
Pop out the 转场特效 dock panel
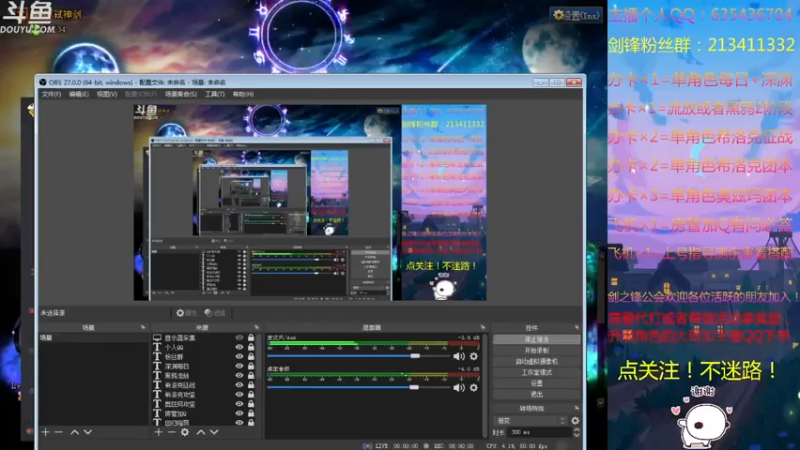click(x=577, y=408)
